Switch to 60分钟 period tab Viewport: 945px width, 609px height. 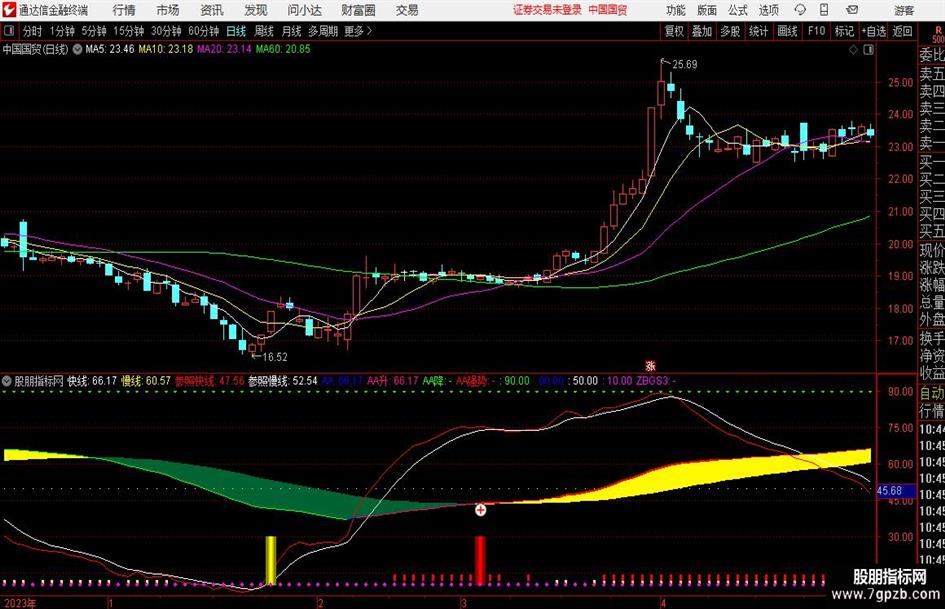pyautogui.click(x=203, y=31)
